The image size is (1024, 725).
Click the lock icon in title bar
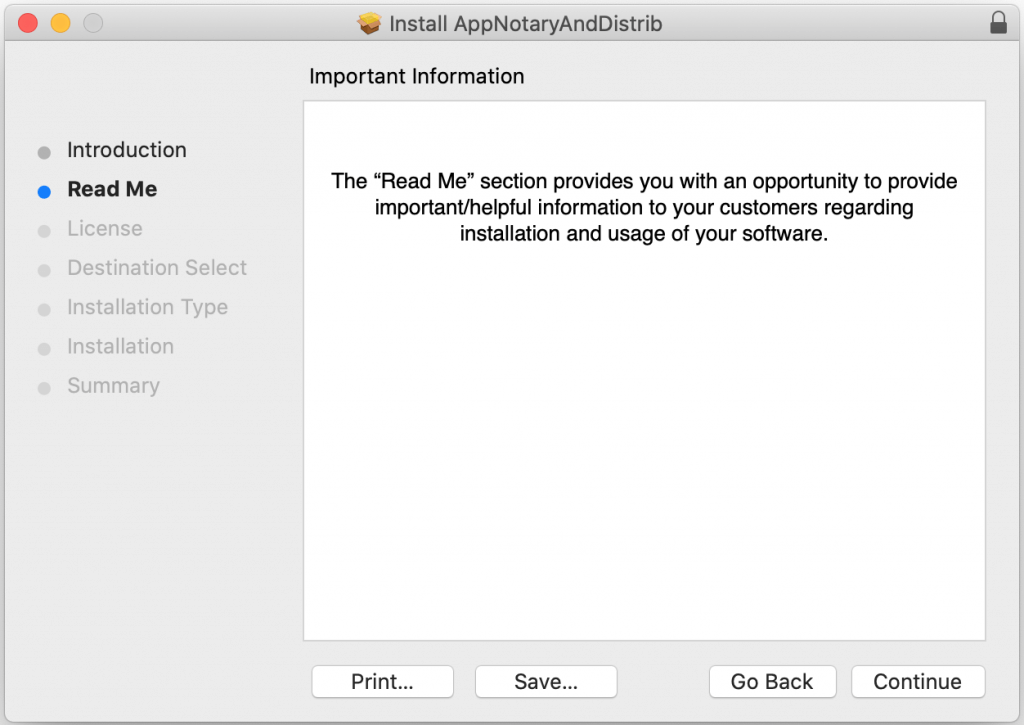coord(998,23)
